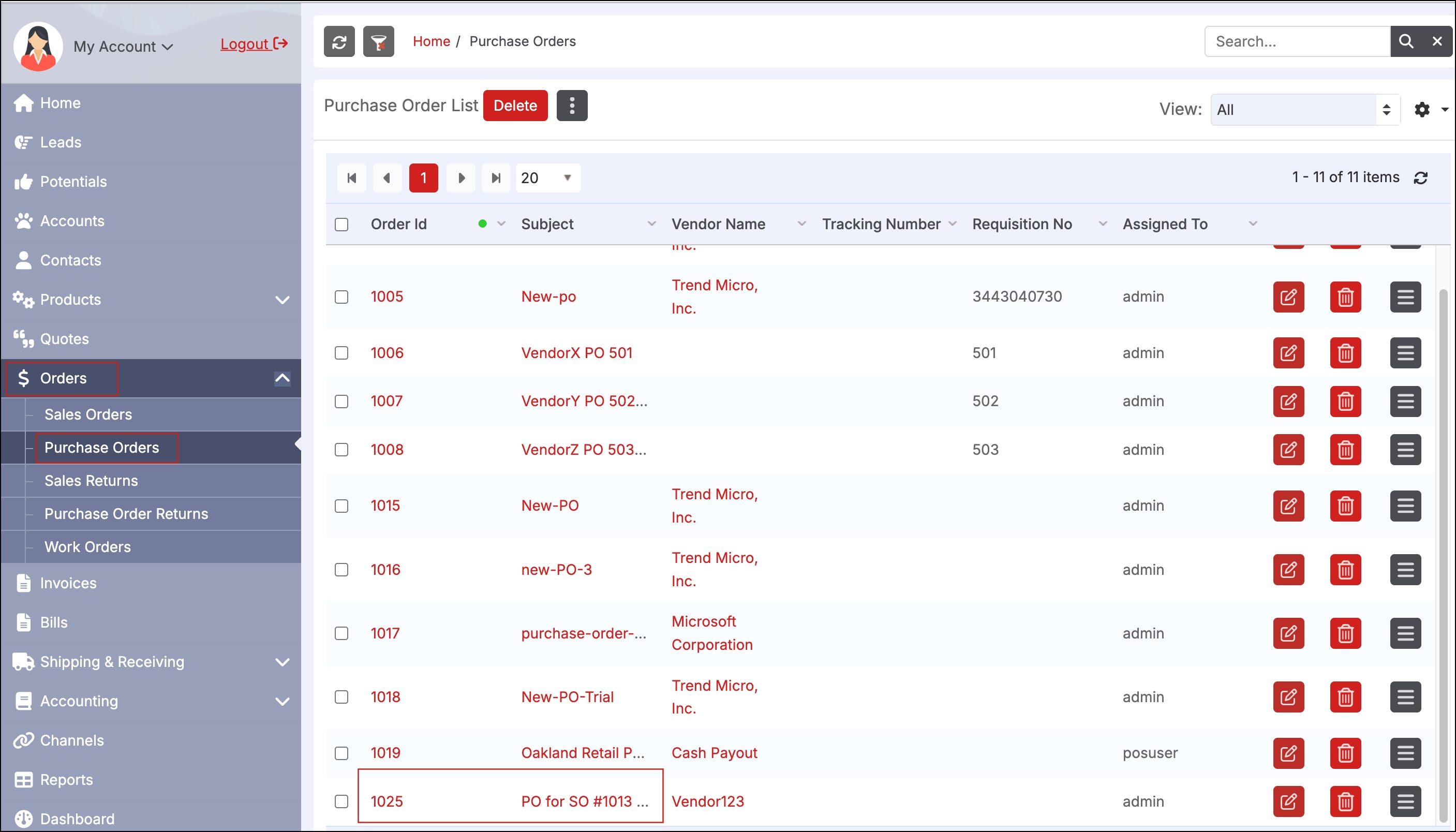The image size is (1456, 832).
Task: Jump to last page of list
Action: point(496,177)
